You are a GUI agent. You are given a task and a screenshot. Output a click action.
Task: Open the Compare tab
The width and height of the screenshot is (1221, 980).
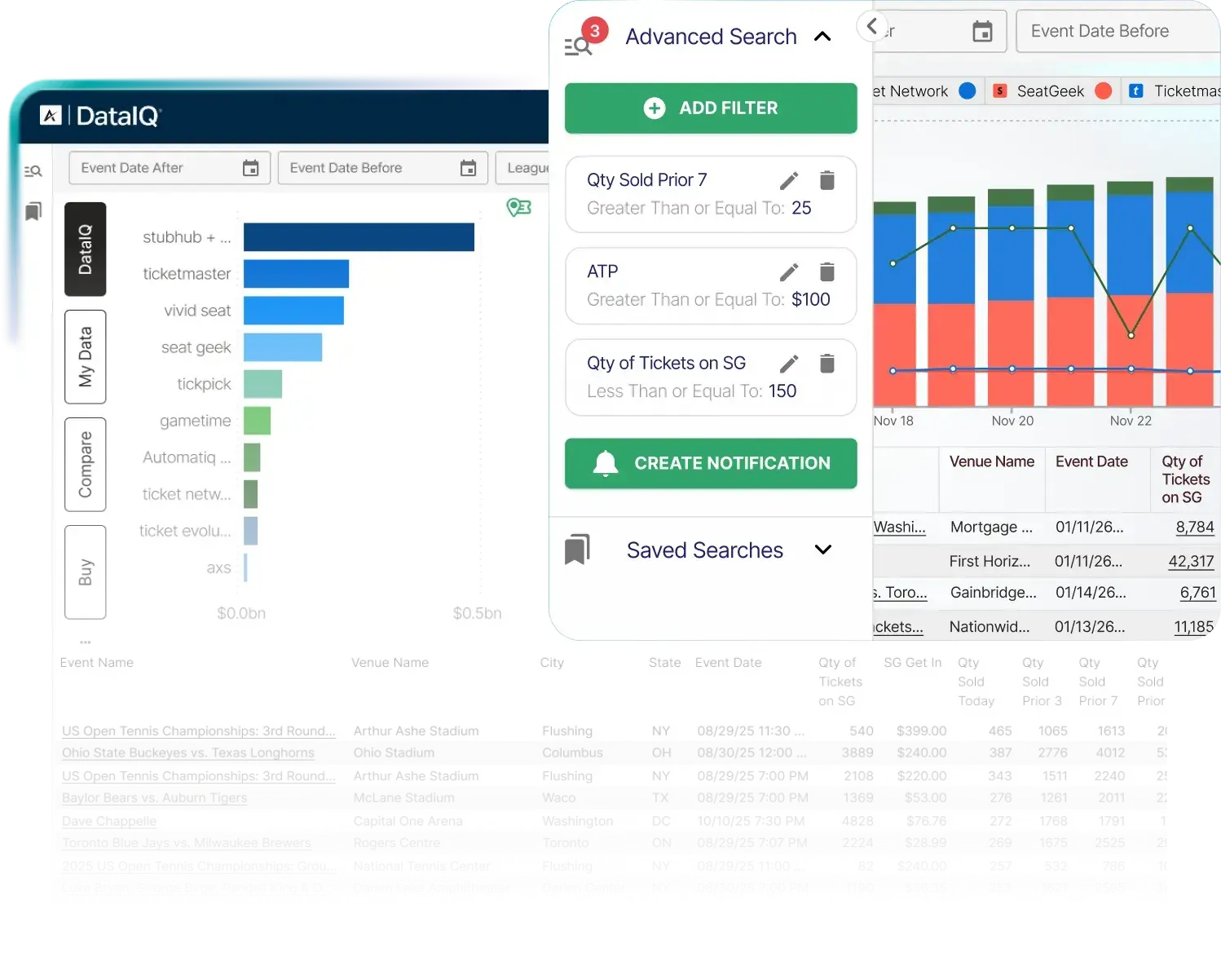pos(86,464)
